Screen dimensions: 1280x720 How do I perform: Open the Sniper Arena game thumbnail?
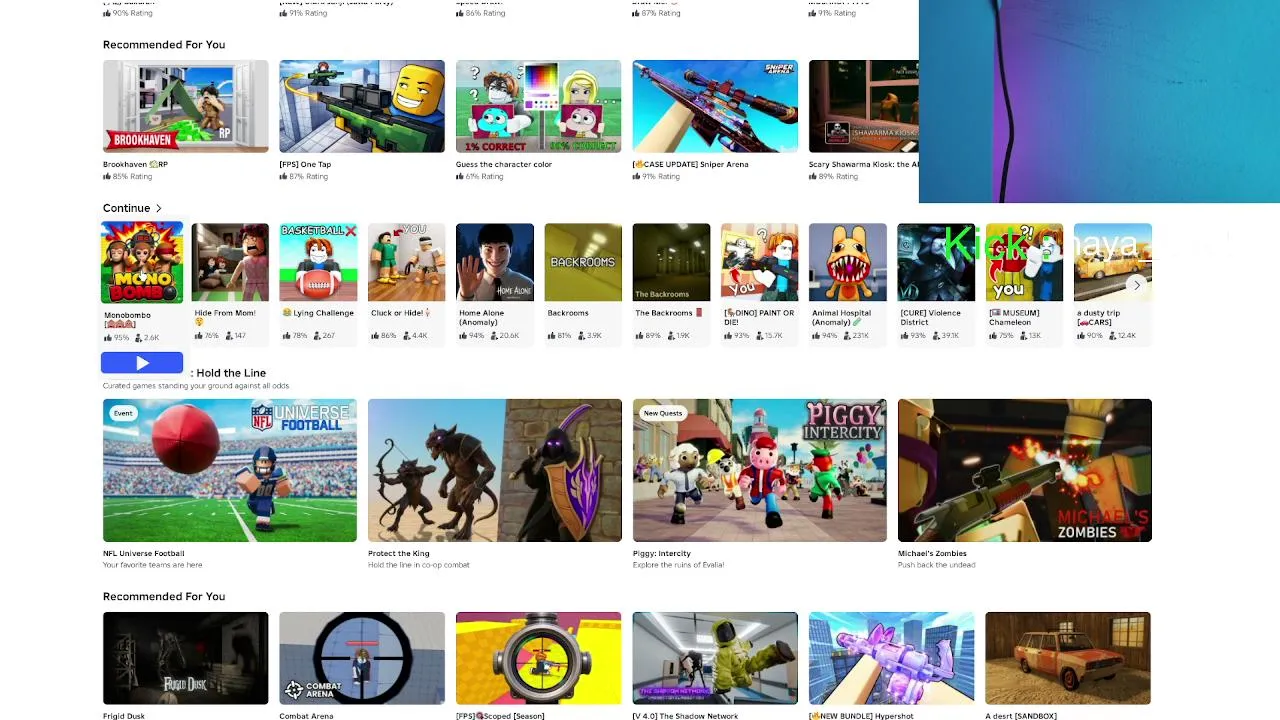pyautogui.click(x=715, y=106)
